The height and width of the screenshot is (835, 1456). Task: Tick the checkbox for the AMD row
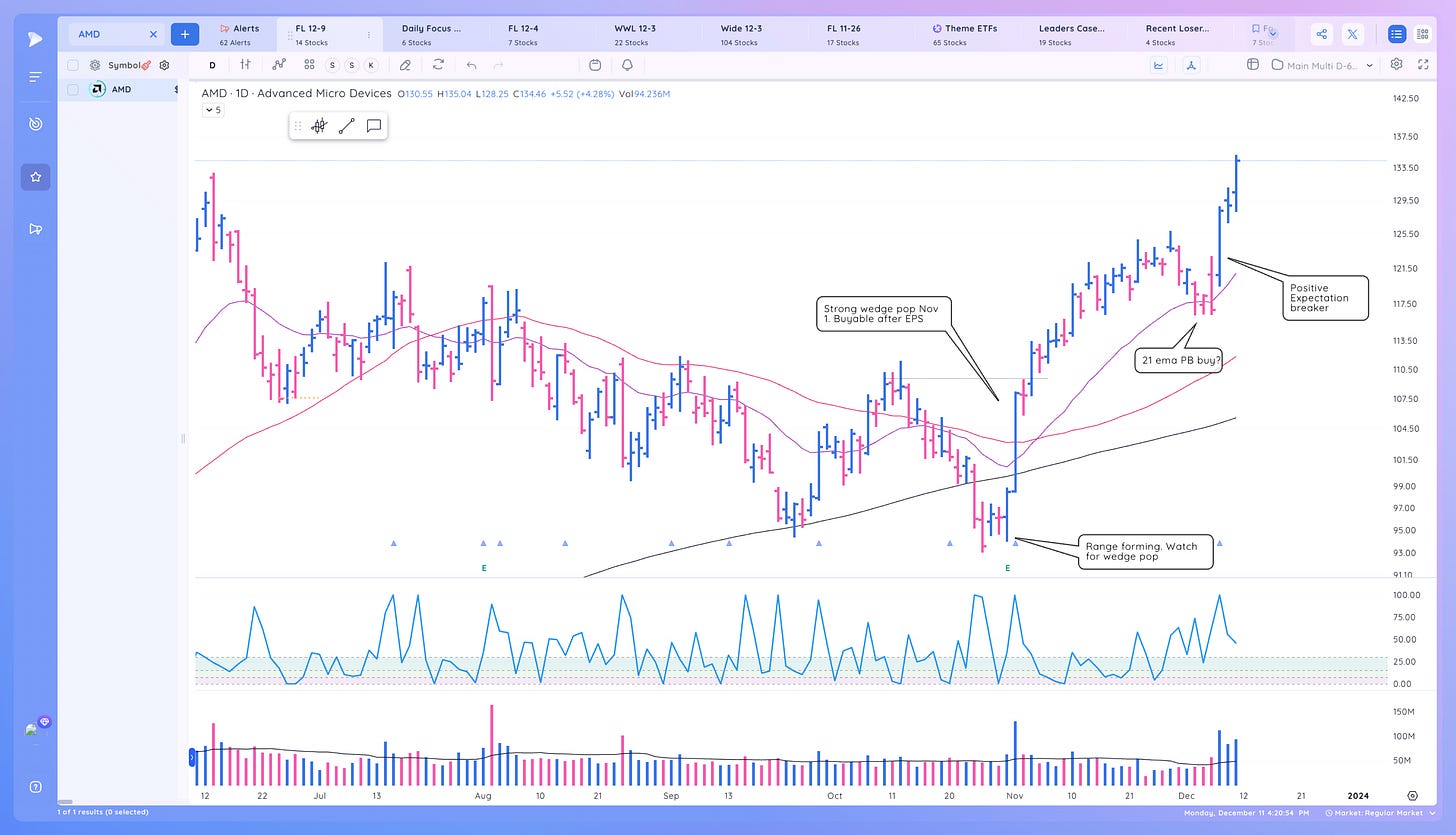tap(73, 89)
